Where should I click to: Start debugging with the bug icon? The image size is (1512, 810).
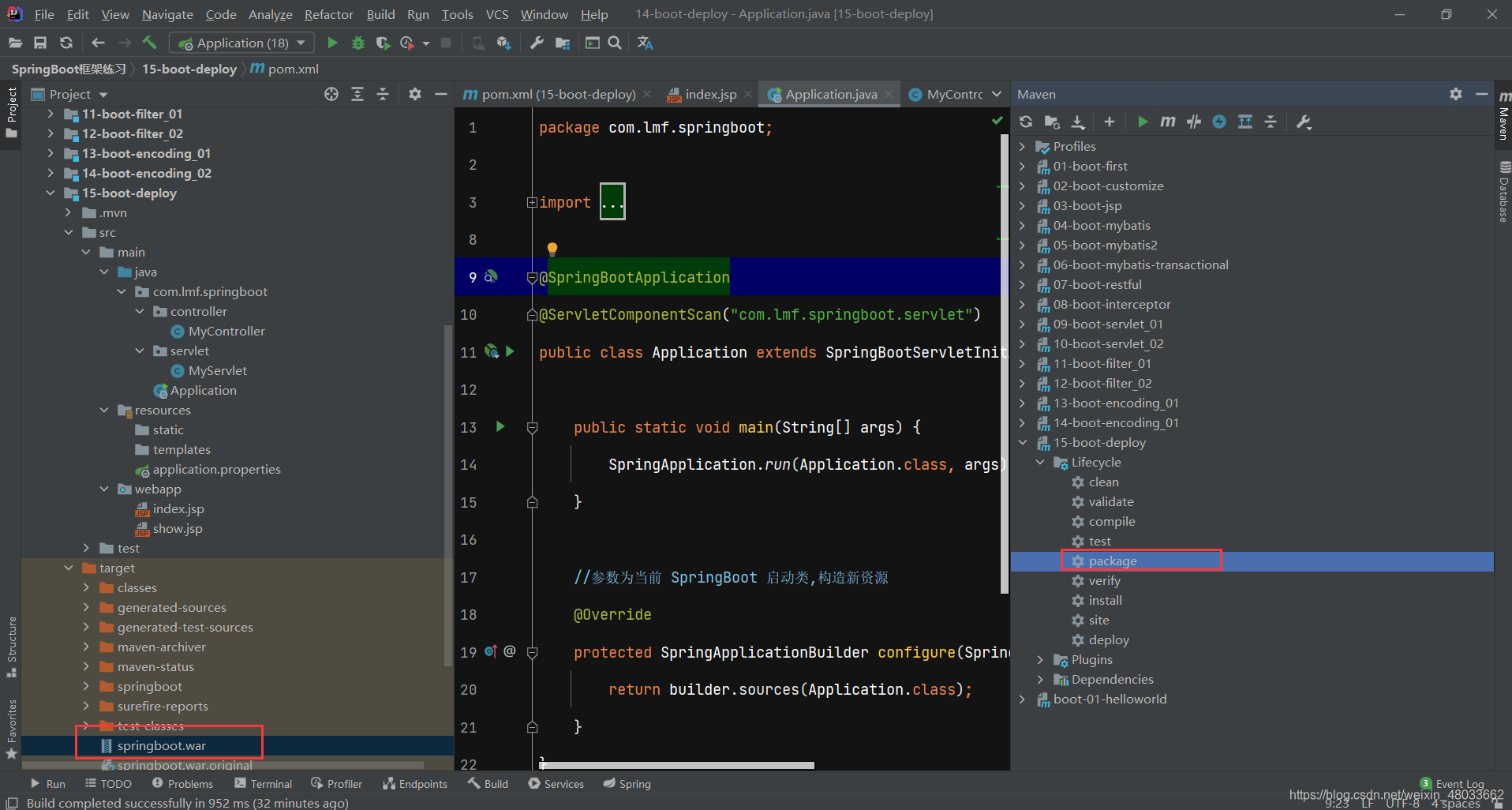click(x=357, y=43)
